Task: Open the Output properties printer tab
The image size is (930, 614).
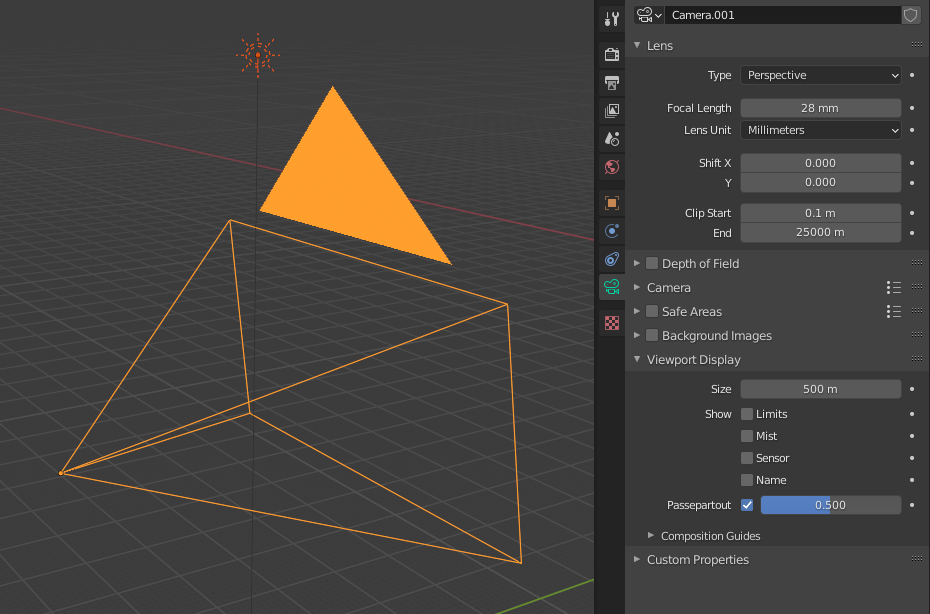Action: pos(611,82)
